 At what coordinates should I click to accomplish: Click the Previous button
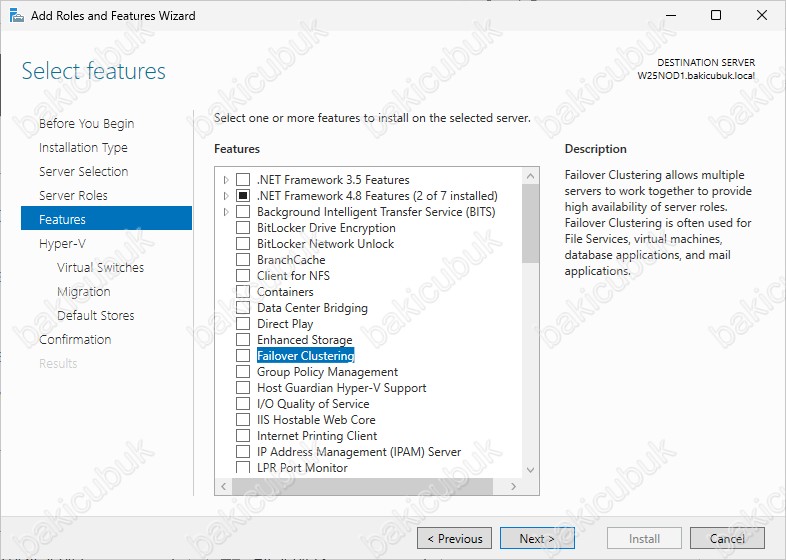[x=455, y=538]
